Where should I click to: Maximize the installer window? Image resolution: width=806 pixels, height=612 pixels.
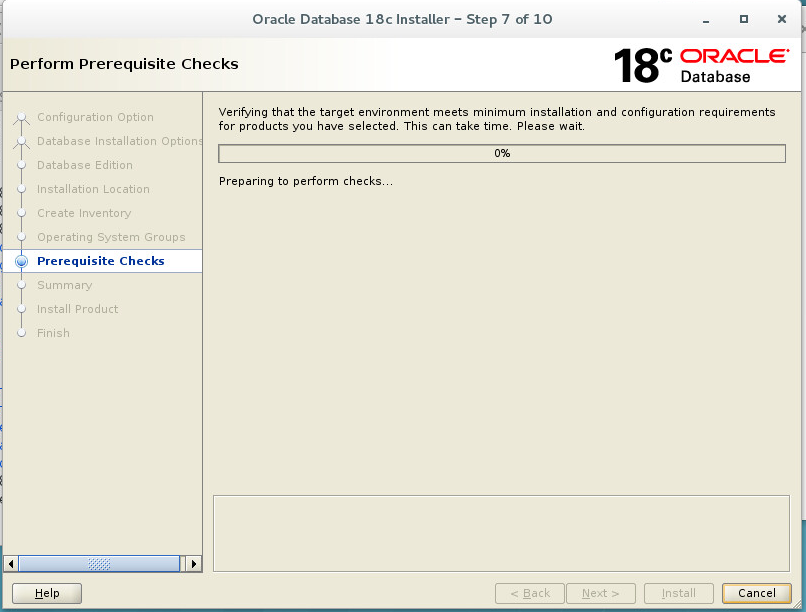point(744,19)
